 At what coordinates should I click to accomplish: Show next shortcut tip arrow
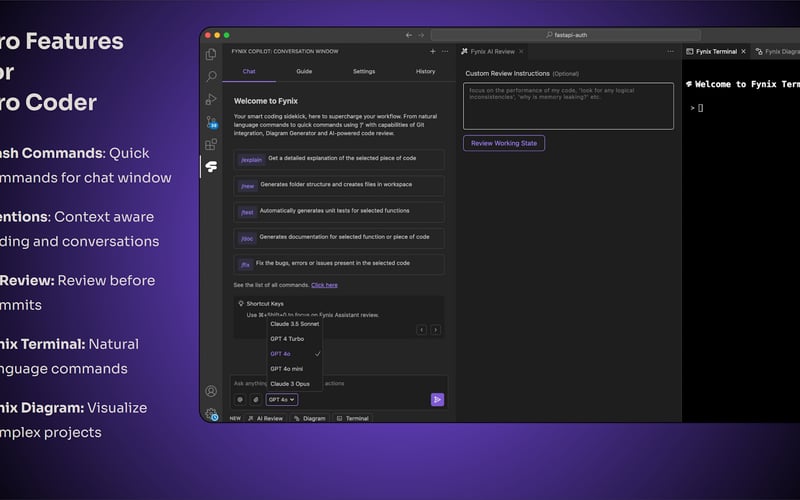435,330
